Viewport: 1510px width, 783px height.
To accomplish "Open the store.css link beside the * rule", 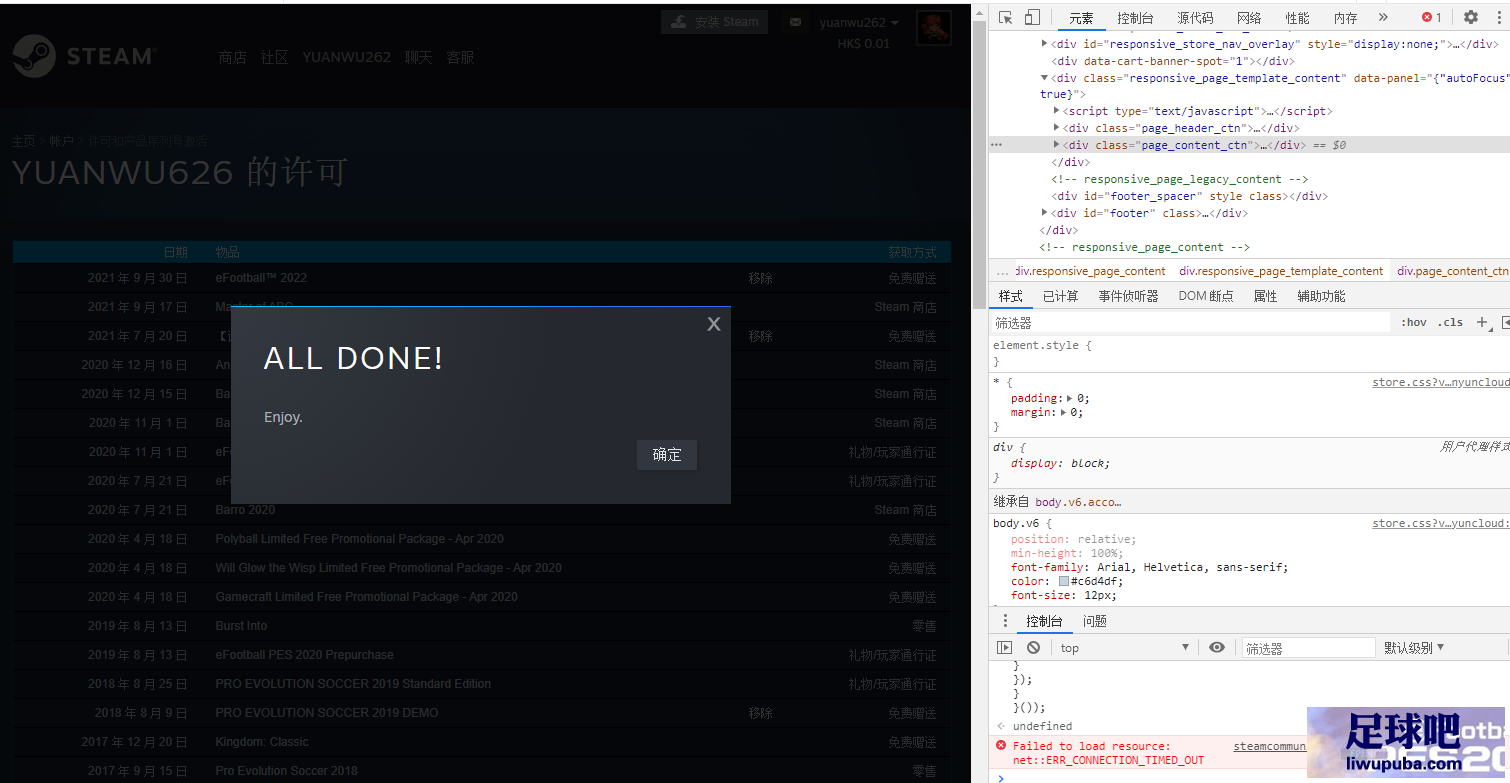I will coord(1440,382).
